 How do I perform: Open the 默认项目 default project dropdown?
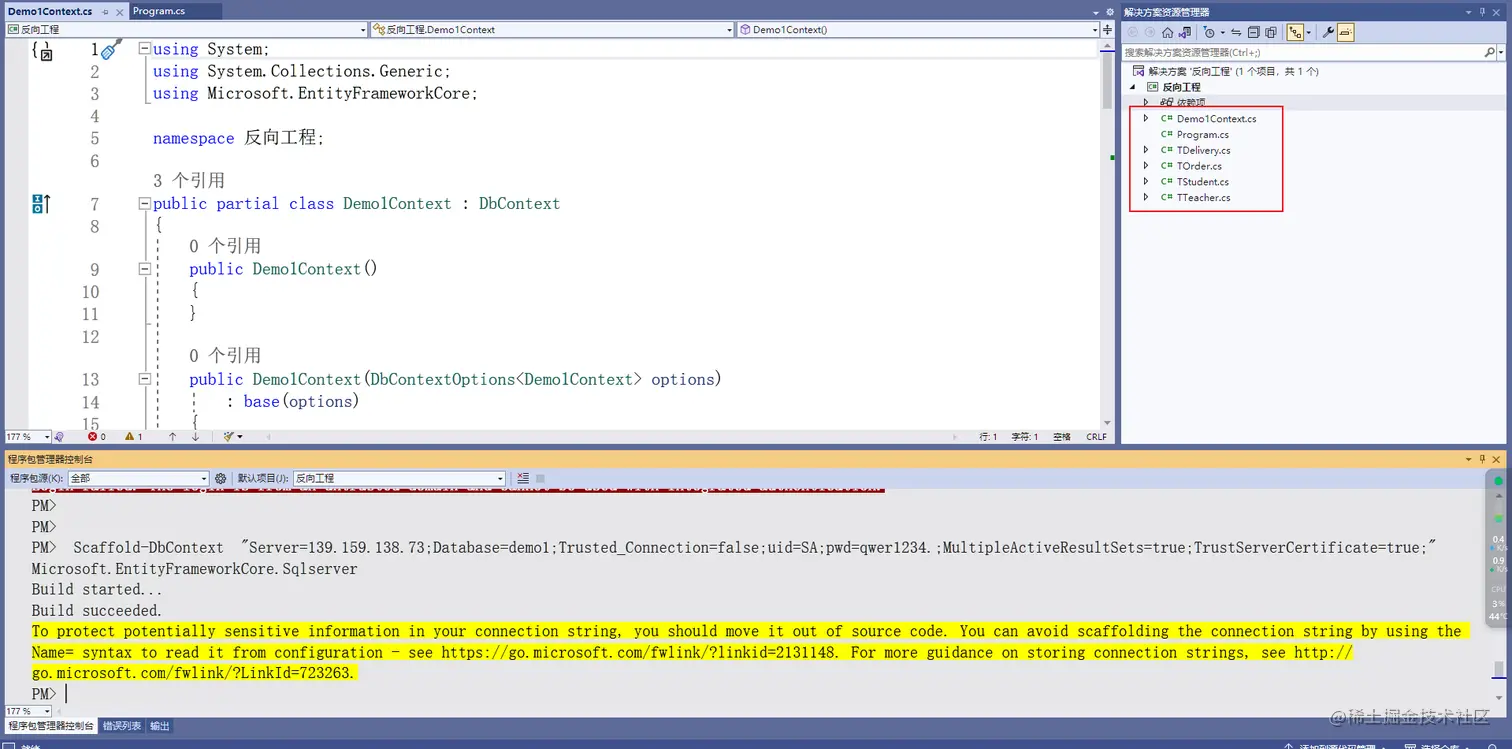[x=398, y=479]
